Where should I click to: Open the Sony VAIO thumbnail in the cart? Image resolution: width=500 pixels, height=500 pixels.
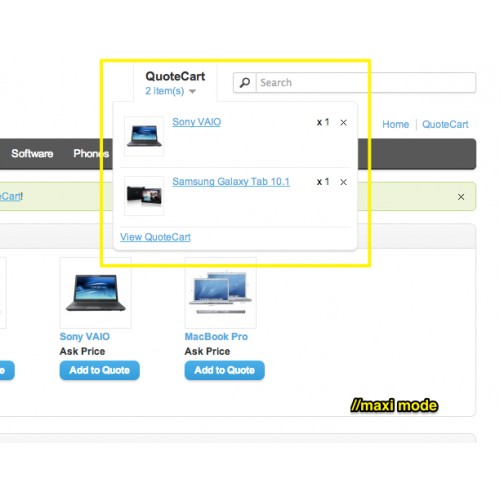[144, 136]
